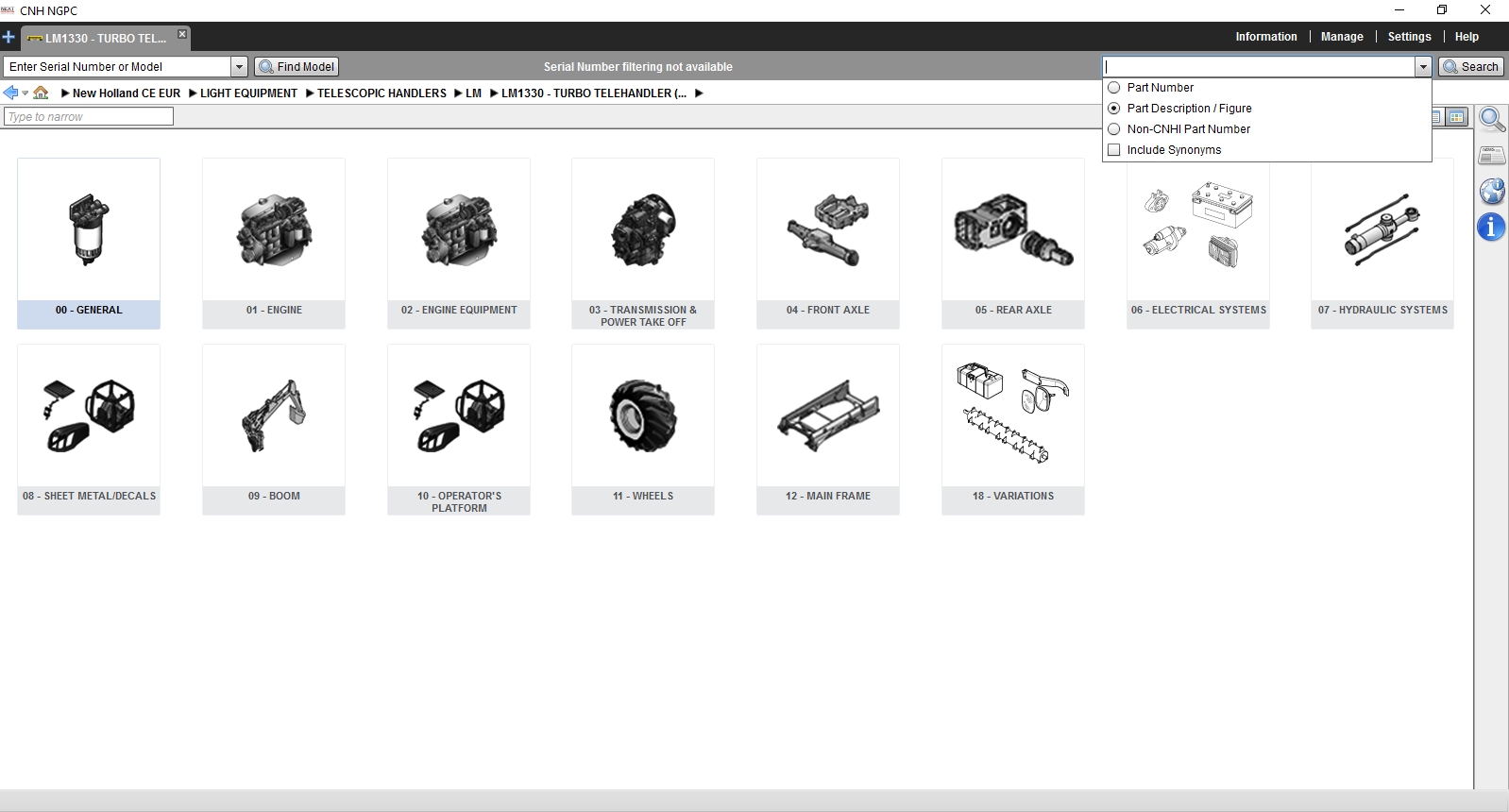The width and height of the screenshot is (1509, 812).
Task: Click the Find Model button
Action: (297, 67)
